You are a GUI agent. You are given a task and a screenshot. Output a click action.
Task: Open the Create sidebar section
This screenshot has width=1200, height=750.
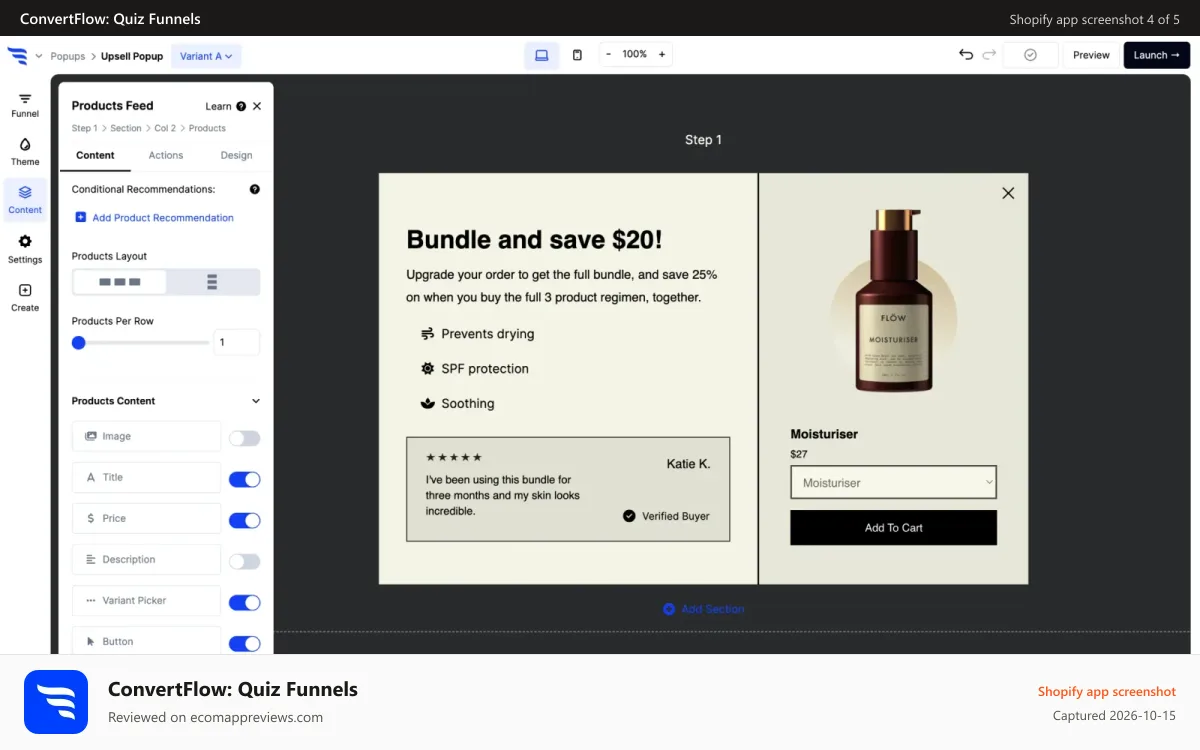pos(25,298)
